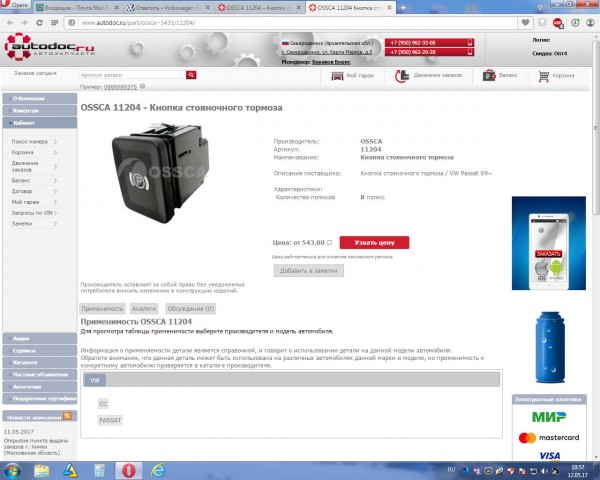Open Internet Explorer in taskbar

click(x=158, y=471)
